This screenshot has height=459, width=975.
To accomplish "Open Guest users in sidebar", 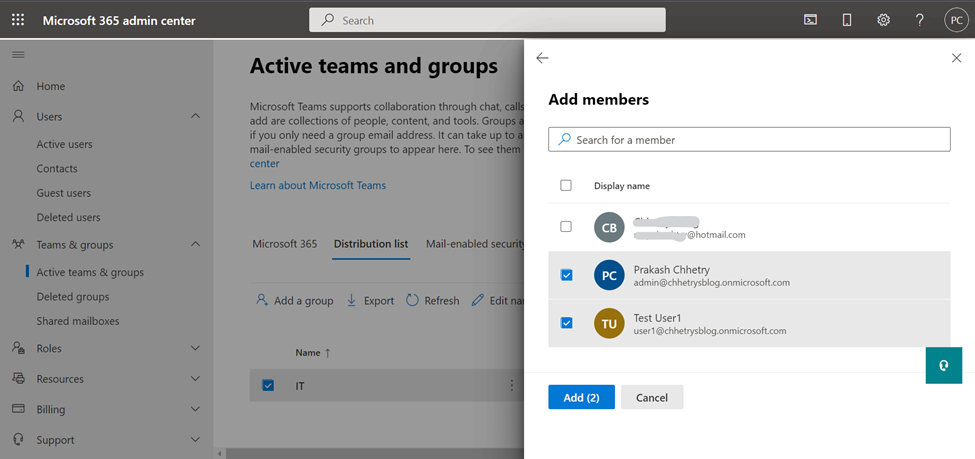I will tap(63, 193).
